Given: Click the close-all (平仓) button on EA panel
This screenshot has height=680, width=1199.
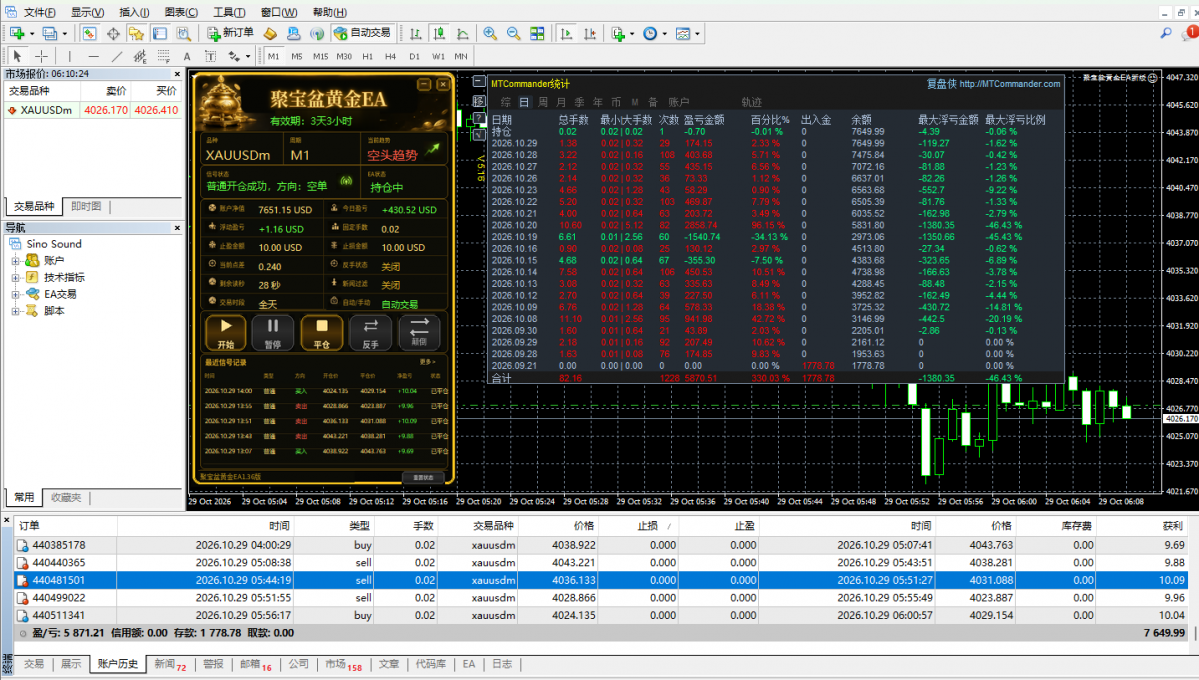Looking at the screenshot, I should [x=321, y=333].
